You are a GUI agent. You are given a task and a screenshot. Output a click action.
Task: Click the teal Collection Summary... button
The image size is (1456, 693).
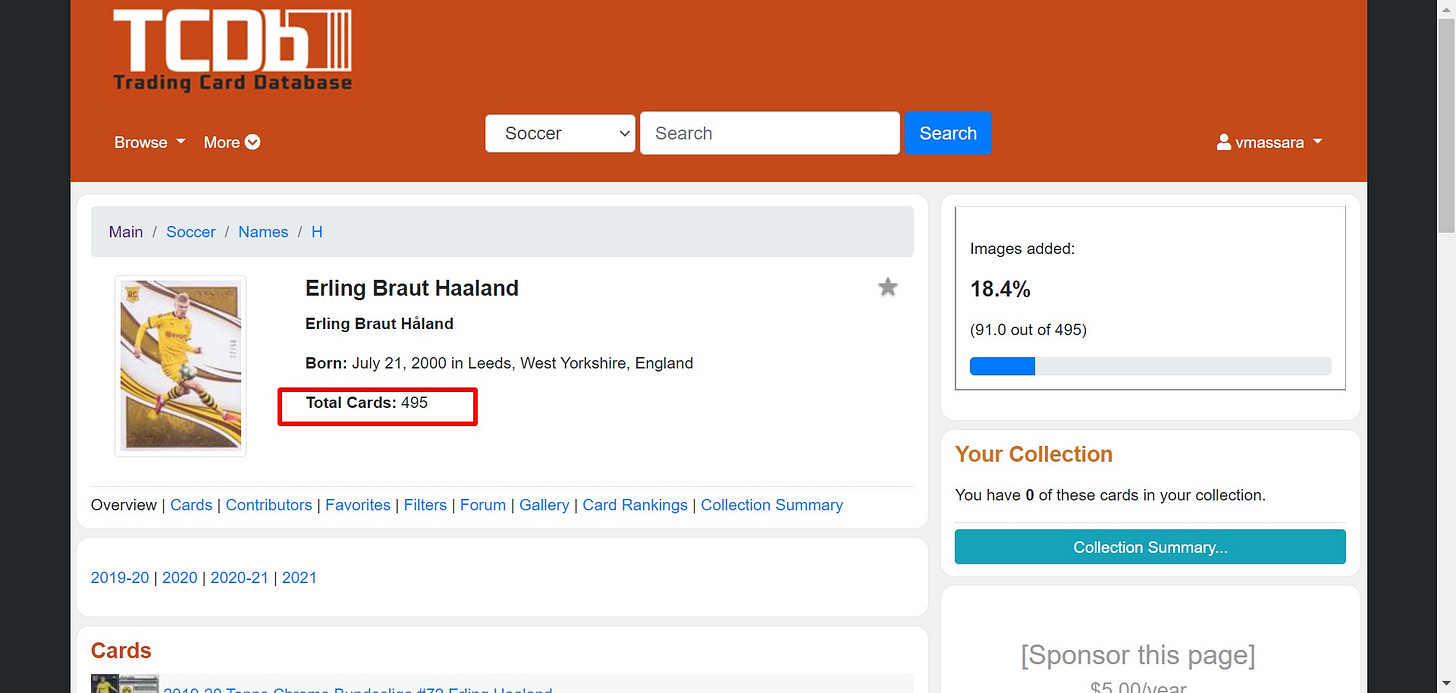1150,547
